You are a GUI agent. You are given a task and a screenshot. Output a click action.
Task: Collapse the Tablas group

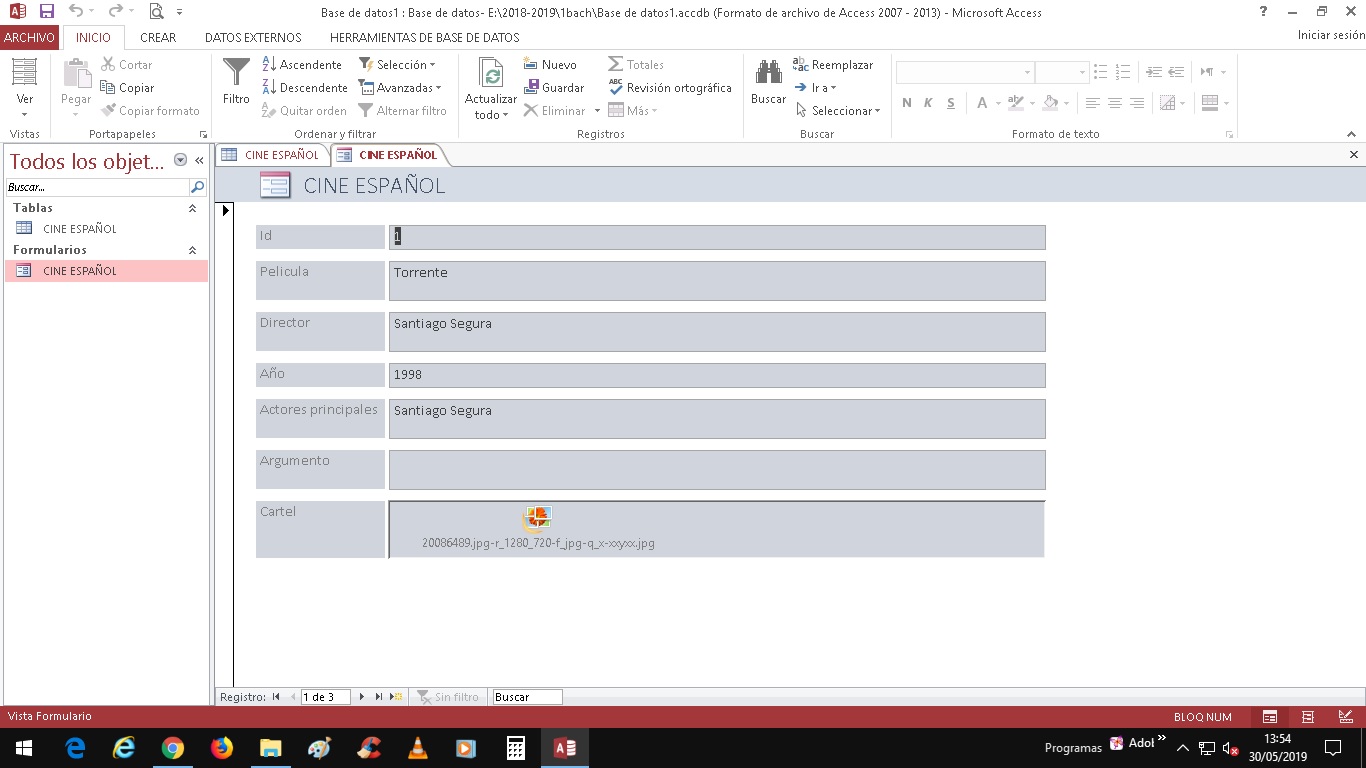tap(192, 208)
